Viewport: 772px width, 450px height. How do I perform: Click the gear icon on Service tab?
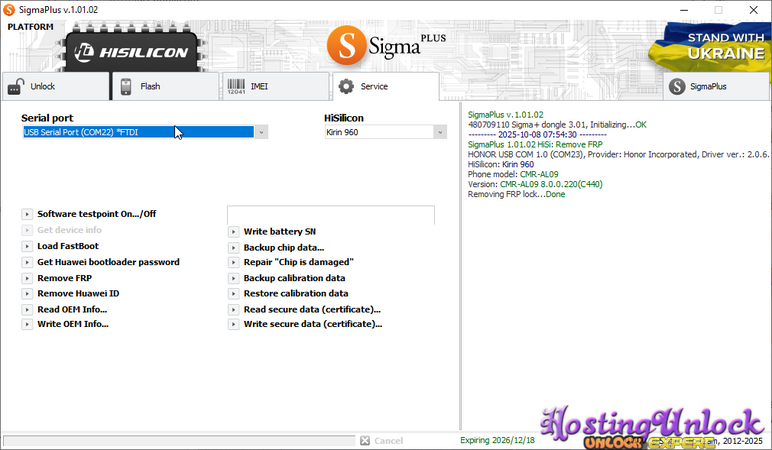[x=346, y=87]
